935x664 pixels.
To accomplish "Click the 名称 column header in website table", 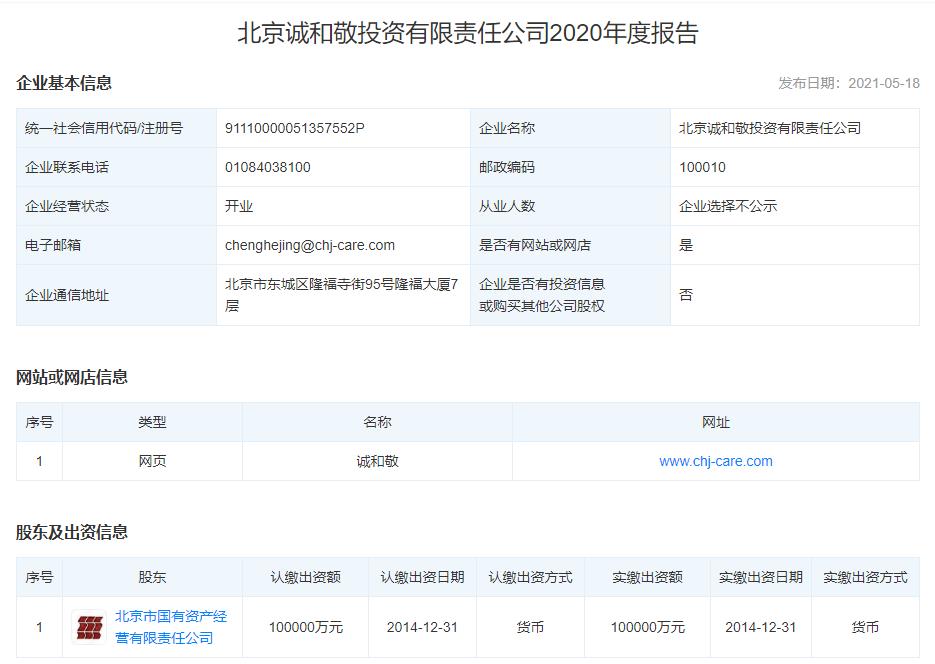I will coord(377,423).
